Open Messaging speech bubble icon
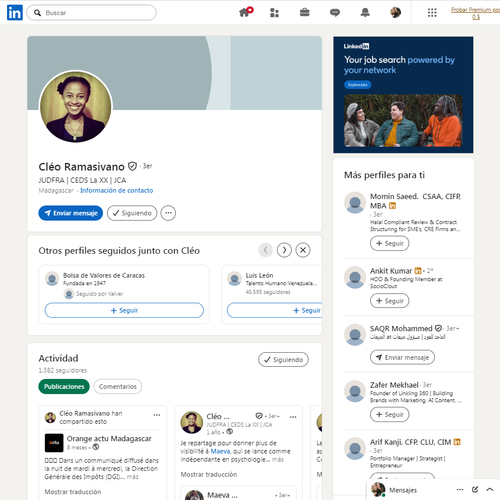Viewport: 500px width, 500px height. [335, 13]
